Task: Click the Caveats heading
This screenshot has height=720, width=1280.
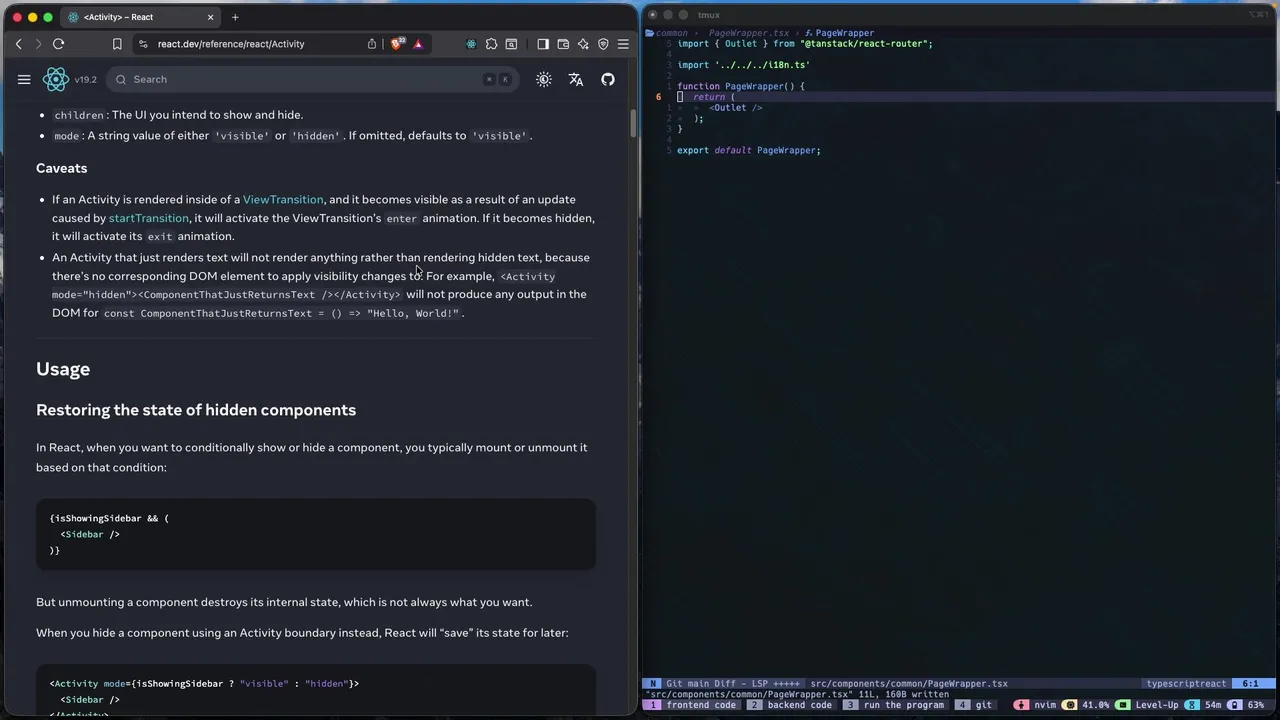Action: click(62, 168)
